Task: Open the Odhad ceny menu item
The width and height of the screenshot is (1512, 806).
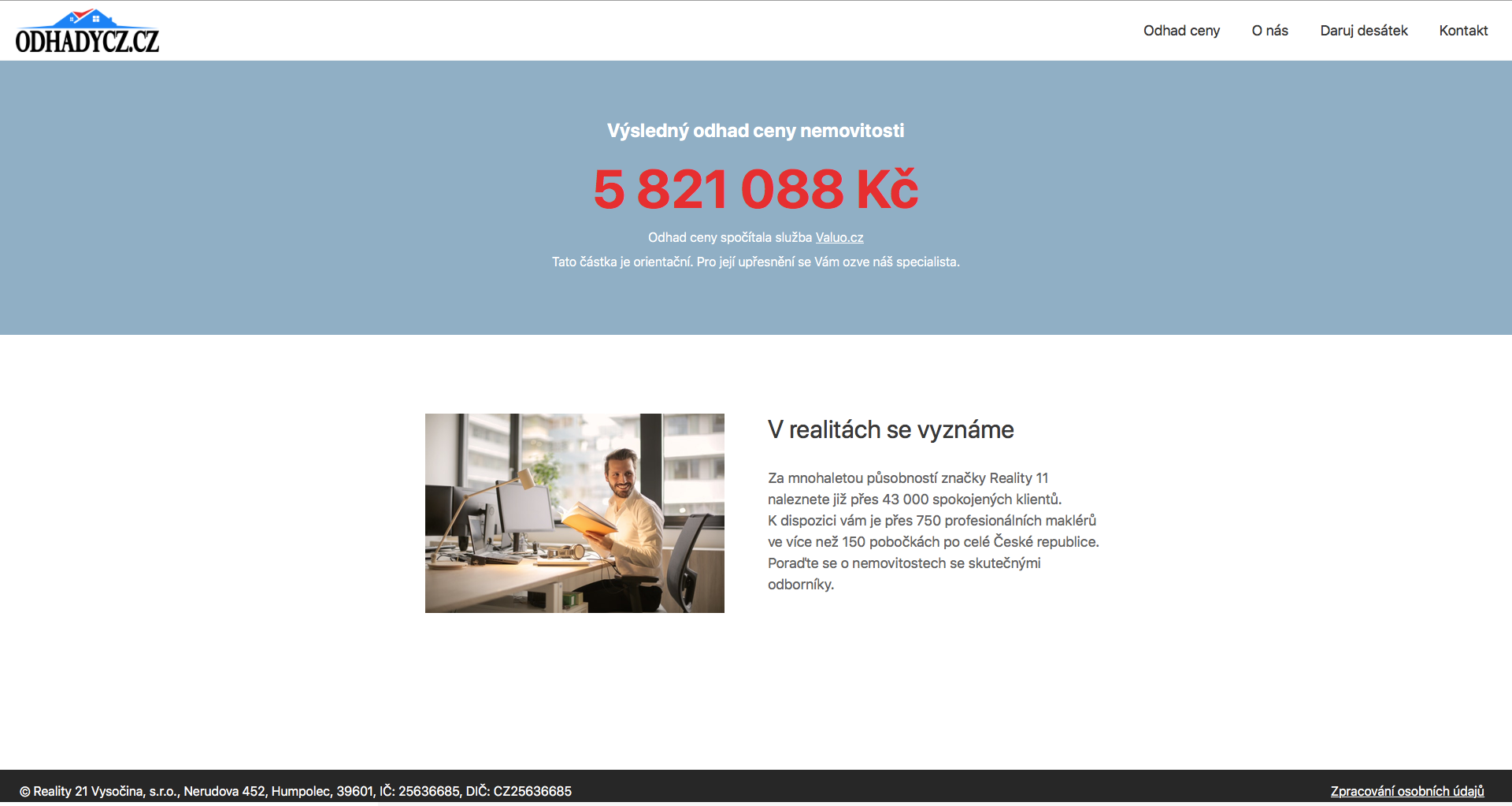Action: [1181, 31]
